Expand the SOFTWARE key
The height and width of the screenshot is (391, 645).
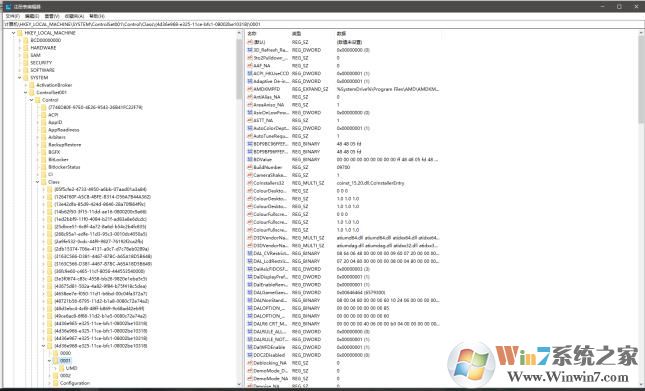[19, 70]
